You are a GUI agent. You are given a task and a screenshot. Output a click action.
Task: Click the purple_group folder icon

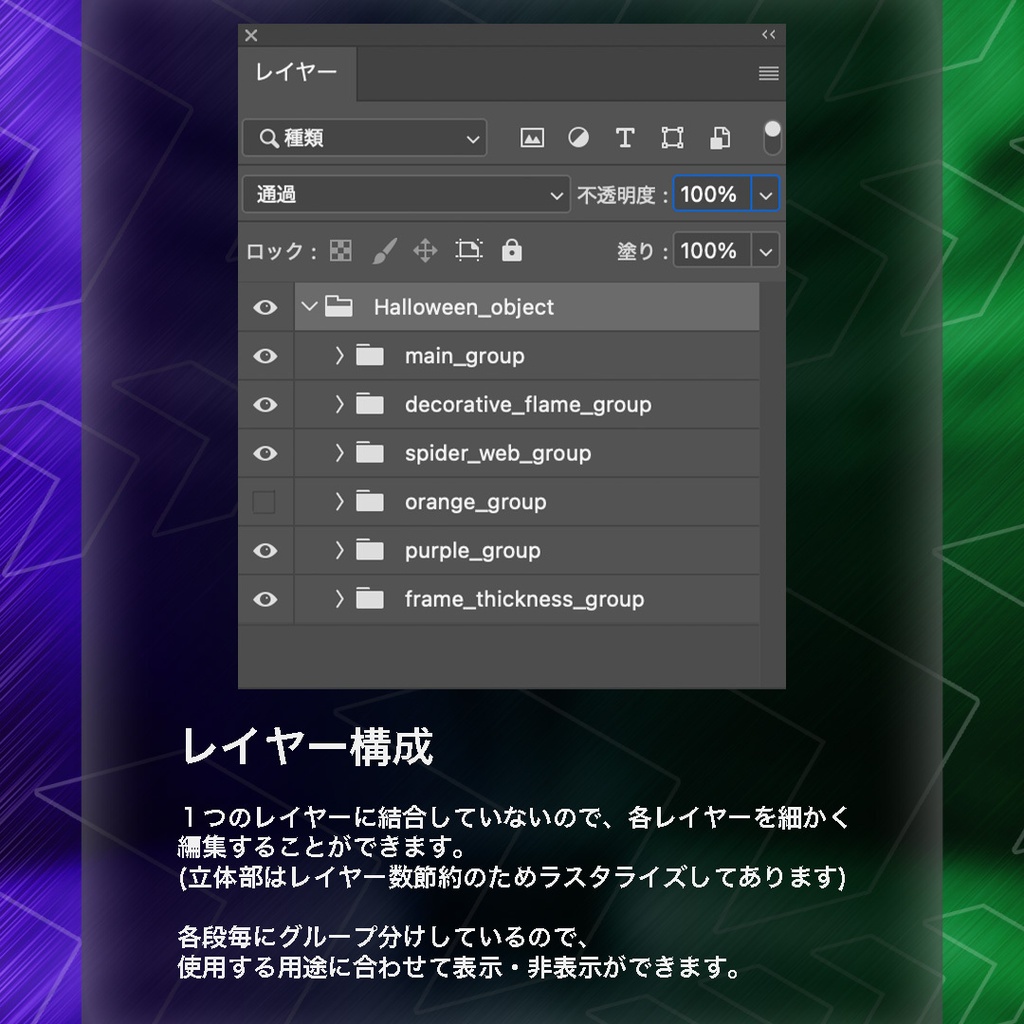(x=370, y=549)
